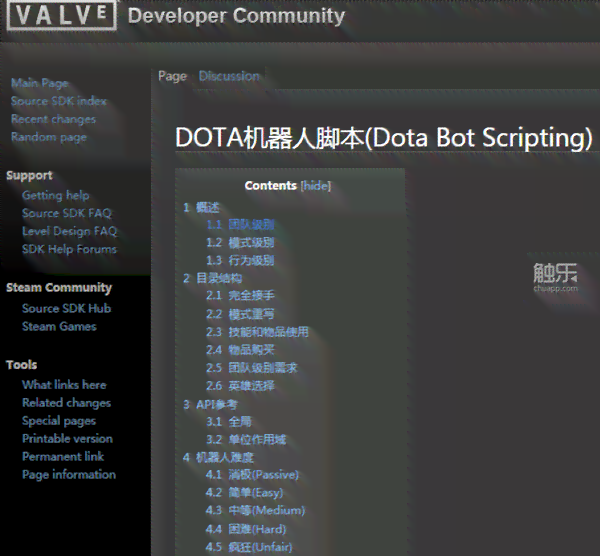Switch to the Discussion tab
600x556 pixels.
(229, 76)
